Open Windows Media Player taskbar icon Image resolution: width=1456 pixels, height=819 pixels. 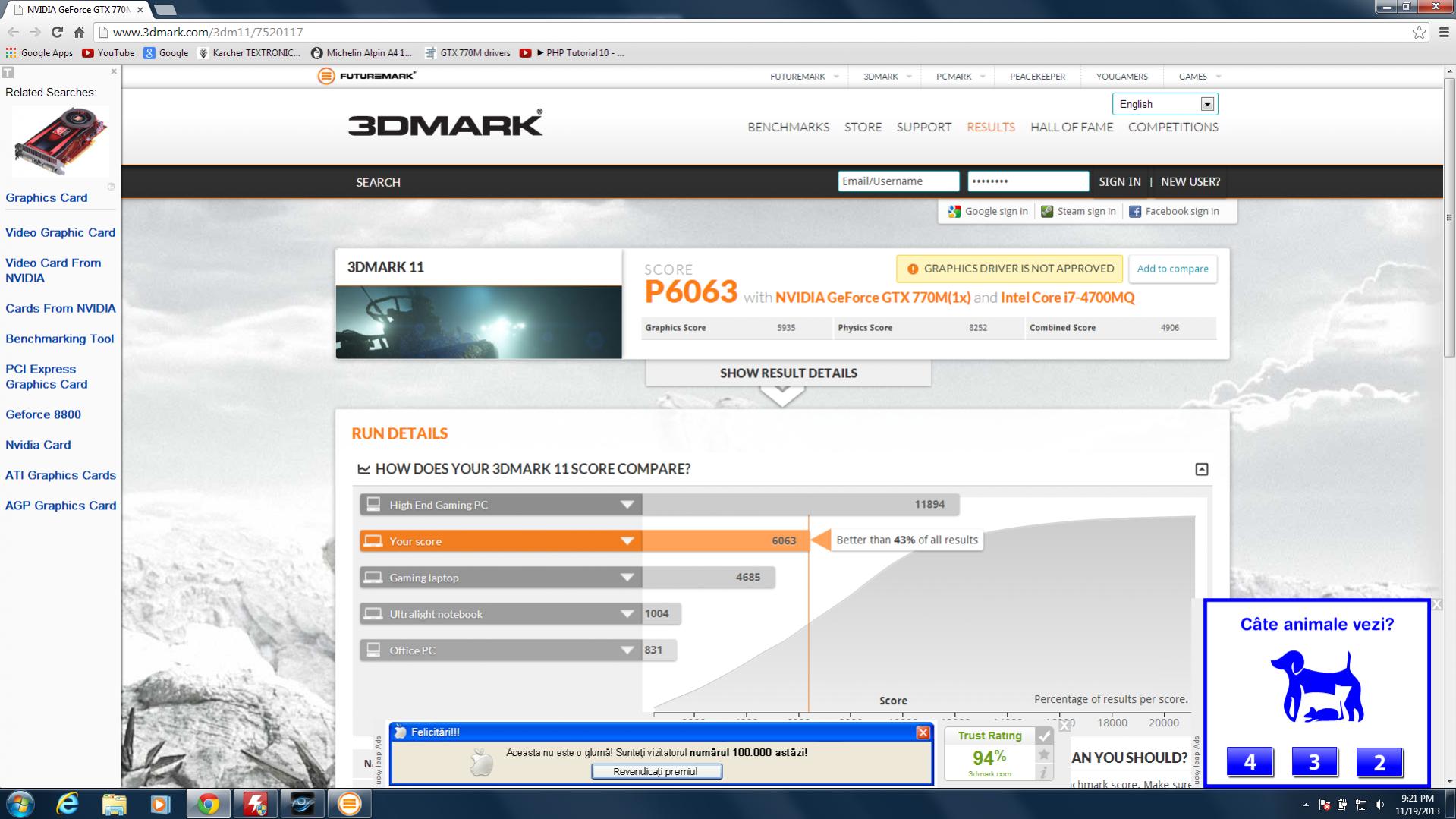160,804
